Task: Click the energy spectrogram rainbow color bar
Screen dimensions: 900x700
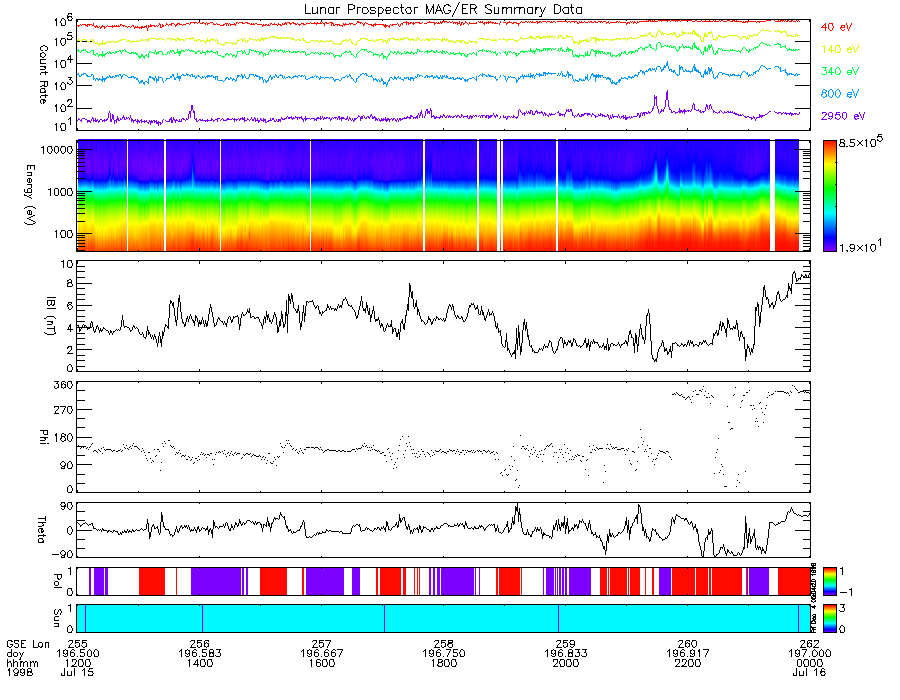Action: (x=829, y=196)
